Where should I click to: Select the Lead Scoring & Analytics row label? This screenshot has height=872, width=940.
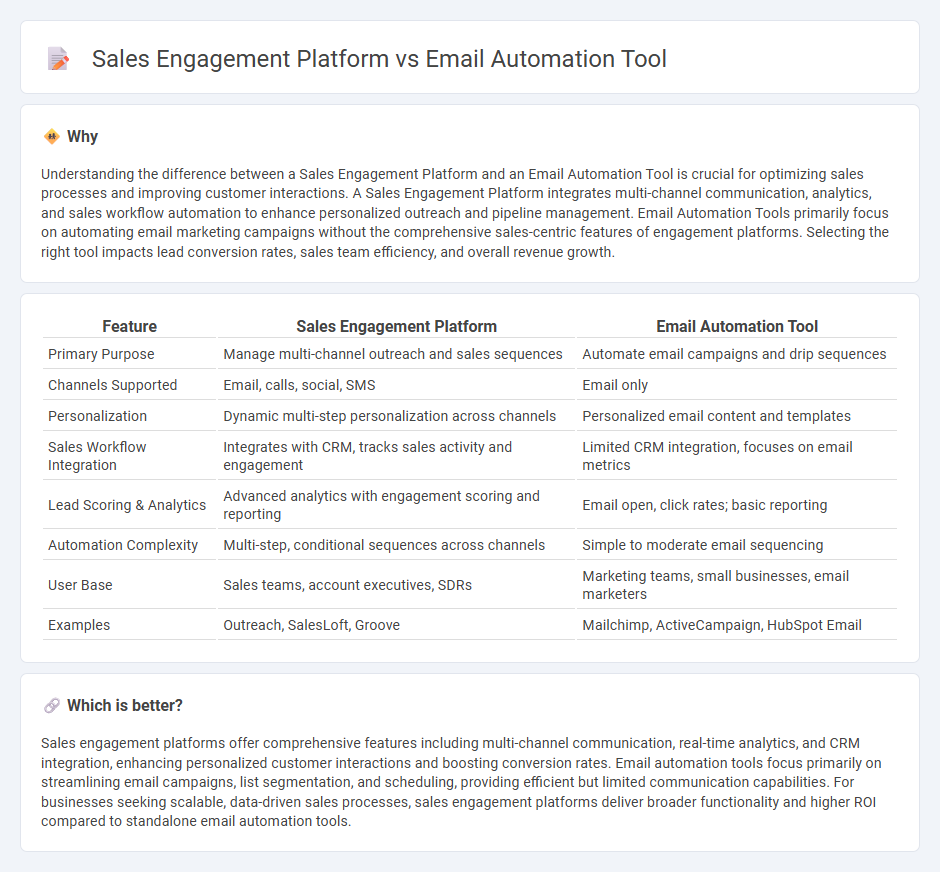point(126,505)
